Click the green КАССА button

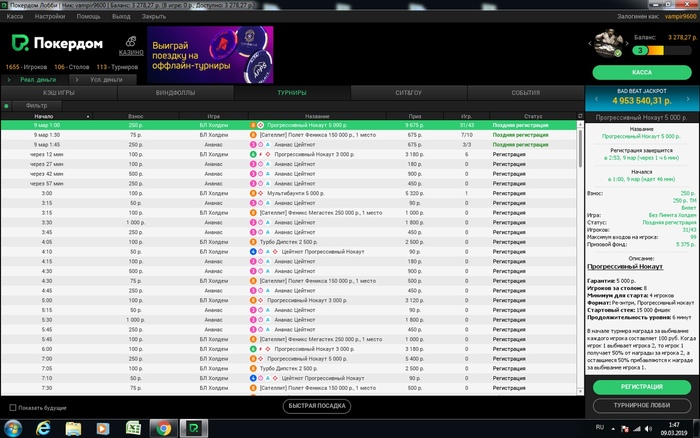tap(642, 72)
